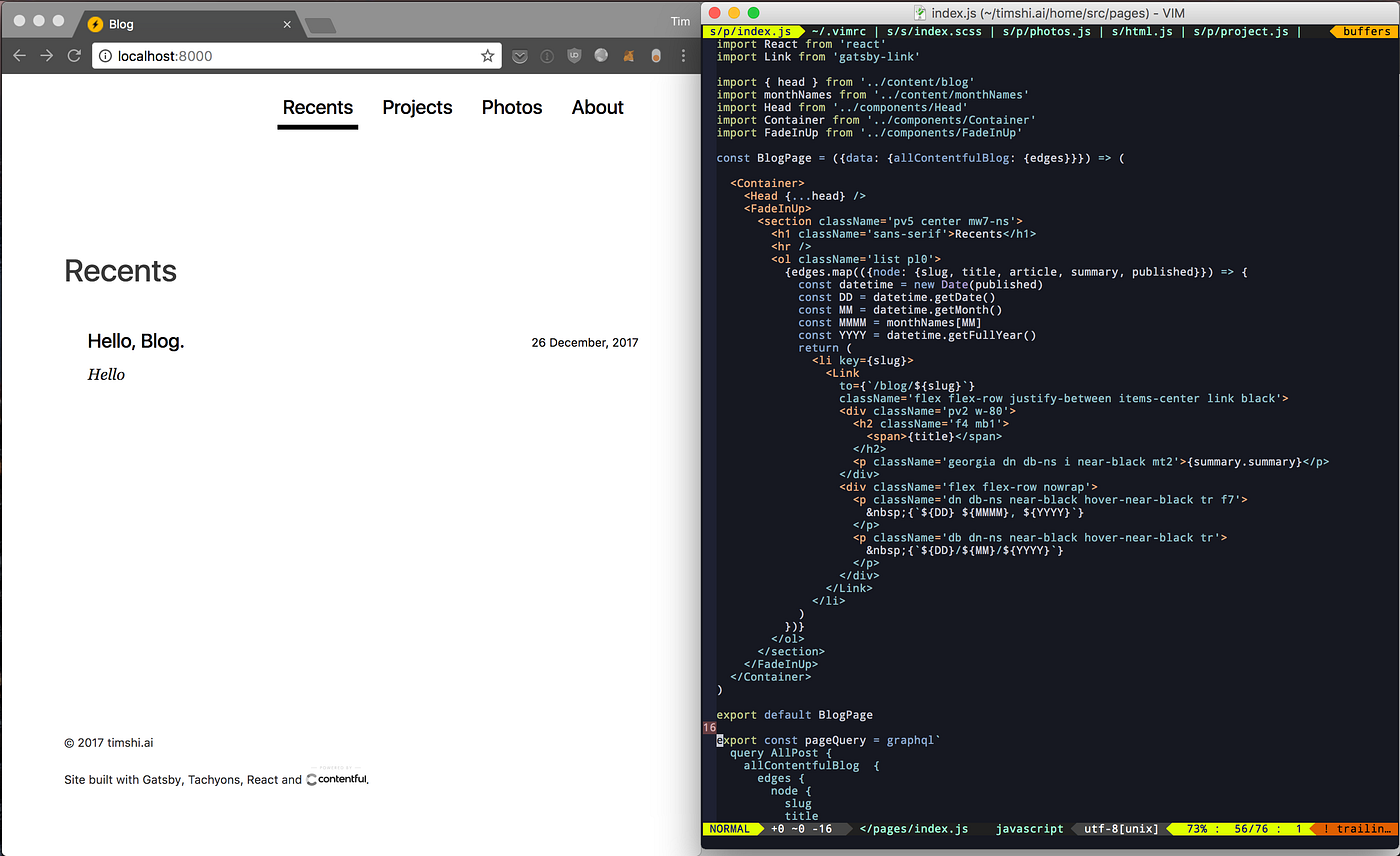Open the "Hello, Blog." post link
The image size is (1400, 856).
point(136,341)
